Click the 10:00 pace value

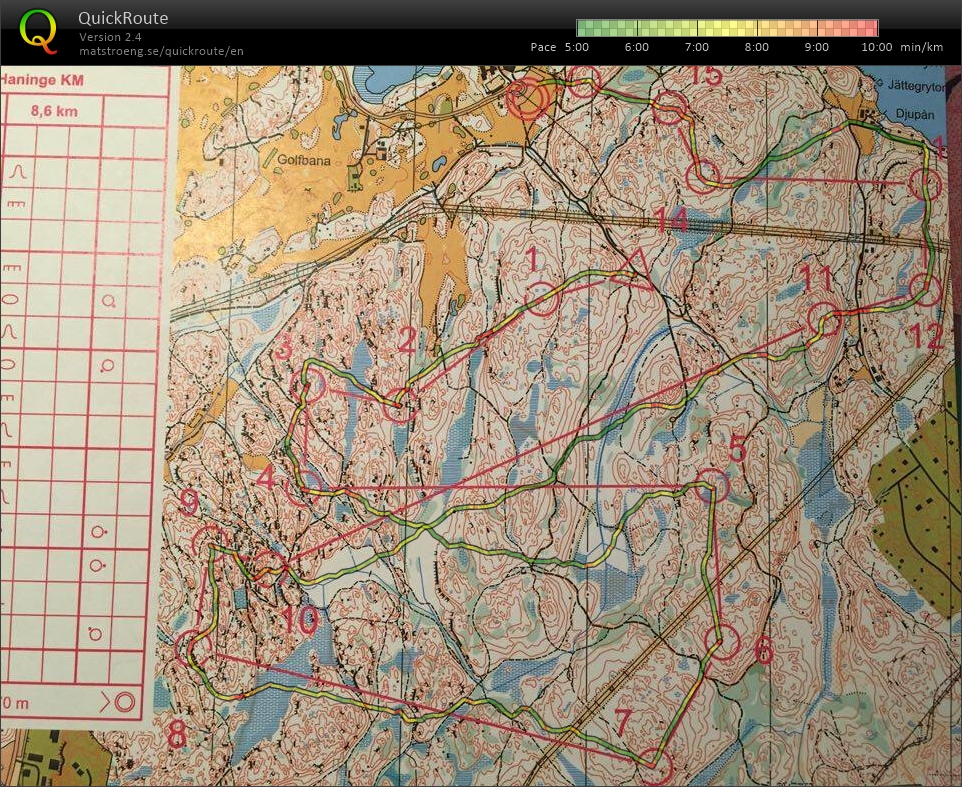pos(877,47)
